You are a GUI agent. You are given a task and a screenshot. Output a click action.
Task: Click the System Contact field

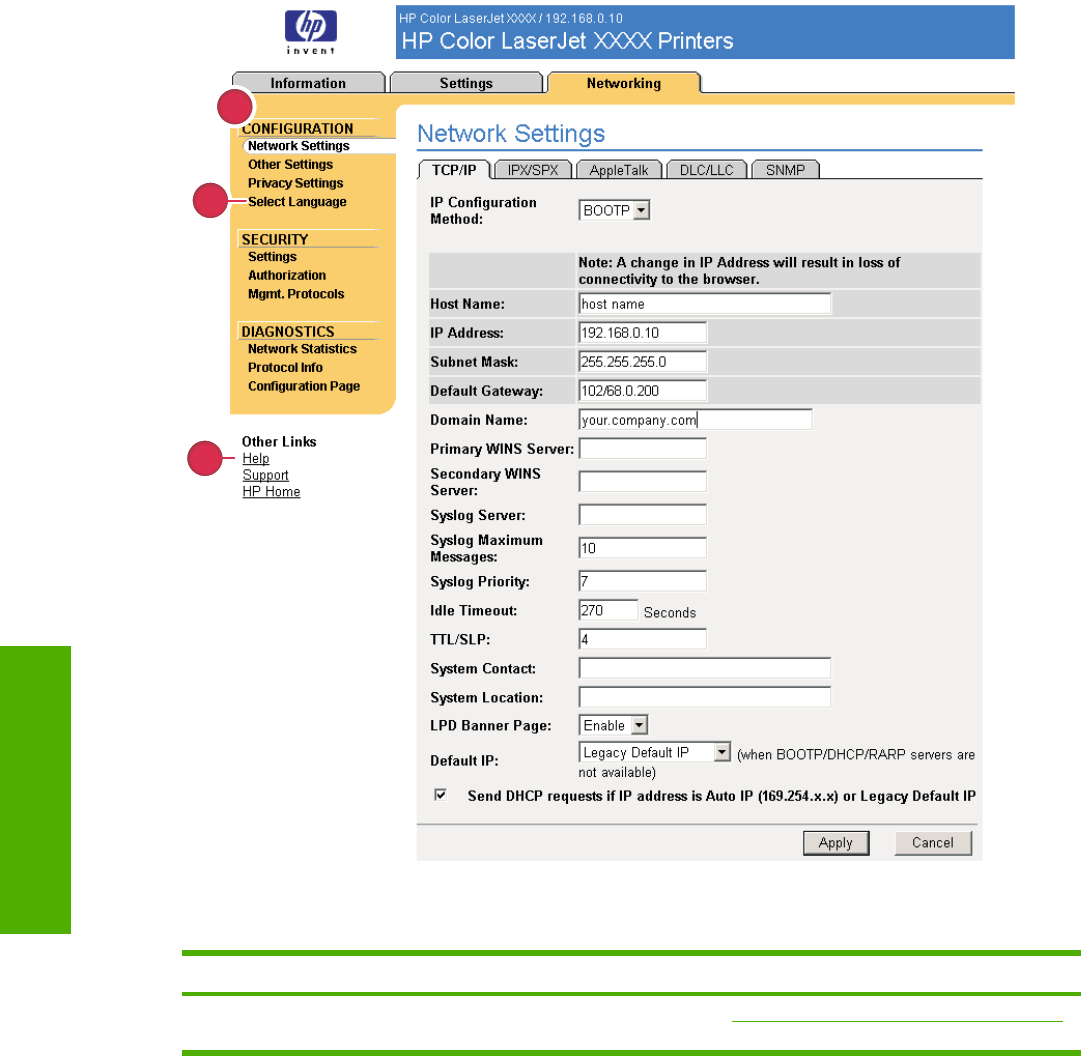(705, 668)
